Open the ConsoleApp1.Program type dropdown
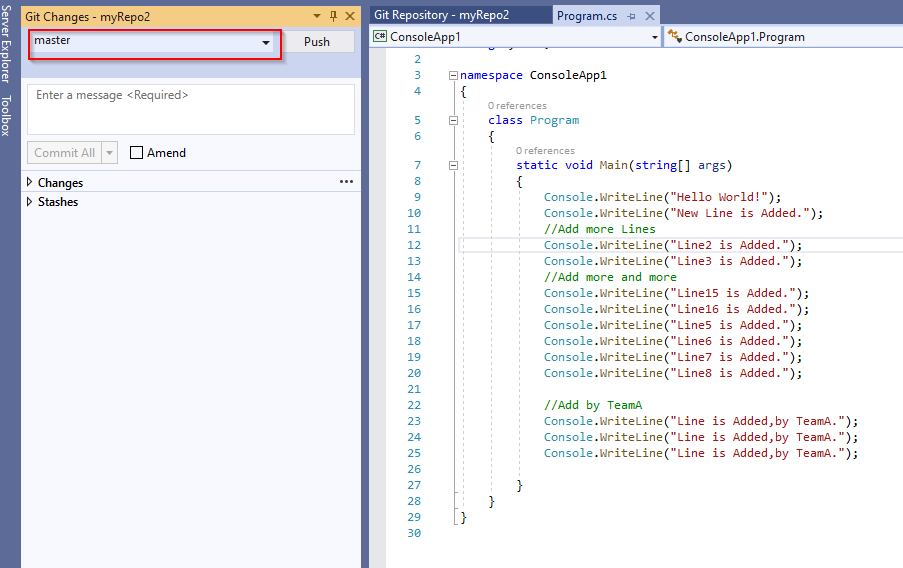The image size is (903, 568). pos(784,37)
